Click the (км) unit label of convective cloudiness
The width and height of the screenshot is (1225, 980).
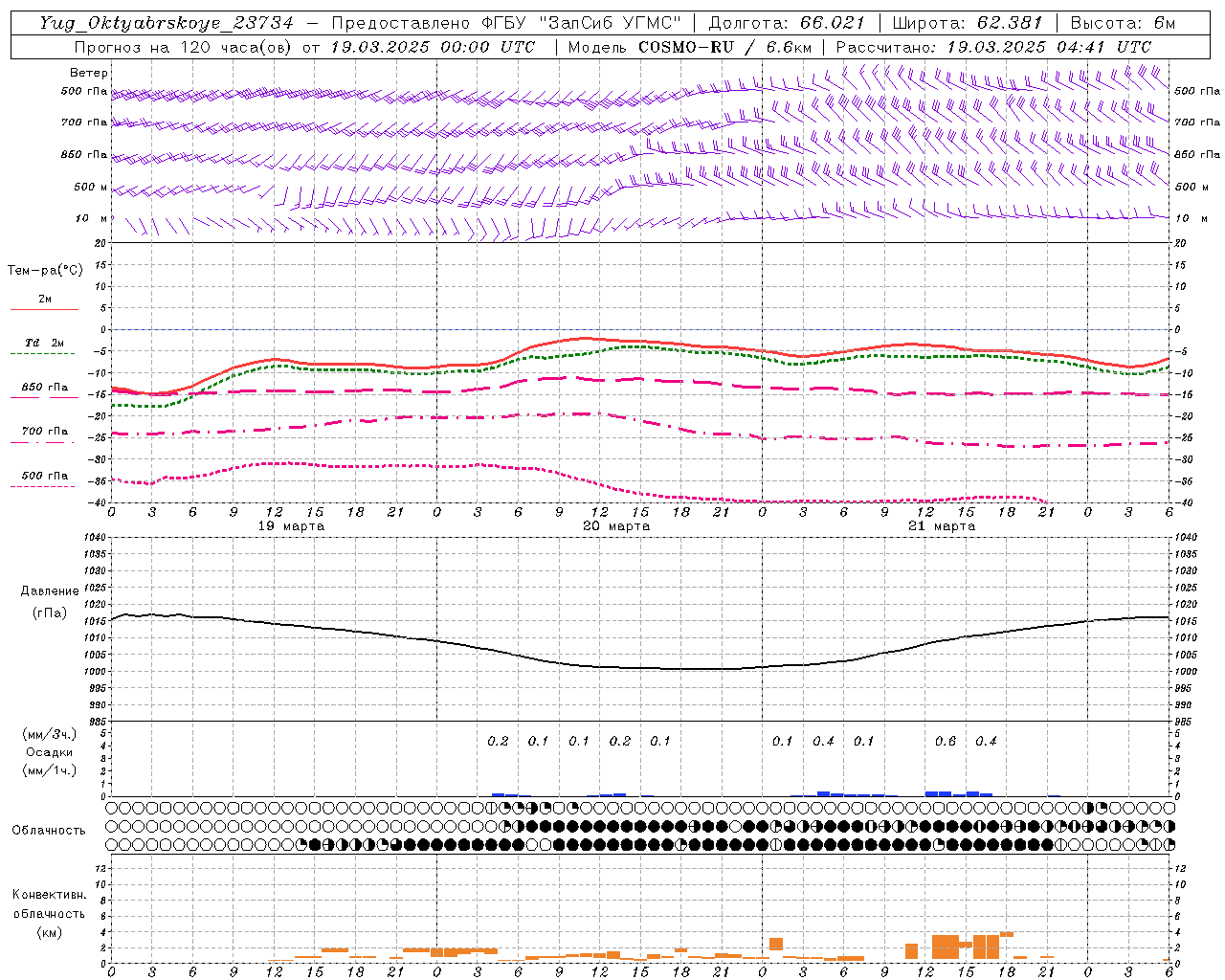pyautogui.click(x=50, y=931)
